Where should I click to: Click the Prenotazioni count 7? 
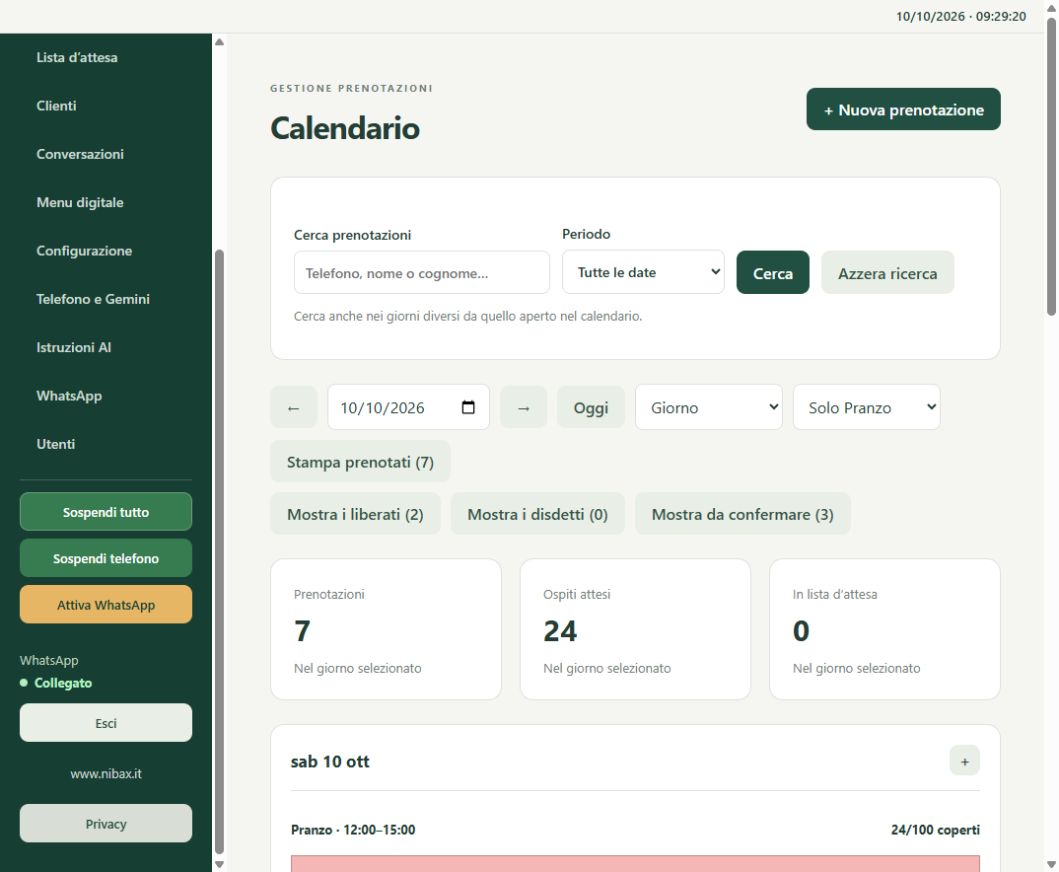(302, 631)
